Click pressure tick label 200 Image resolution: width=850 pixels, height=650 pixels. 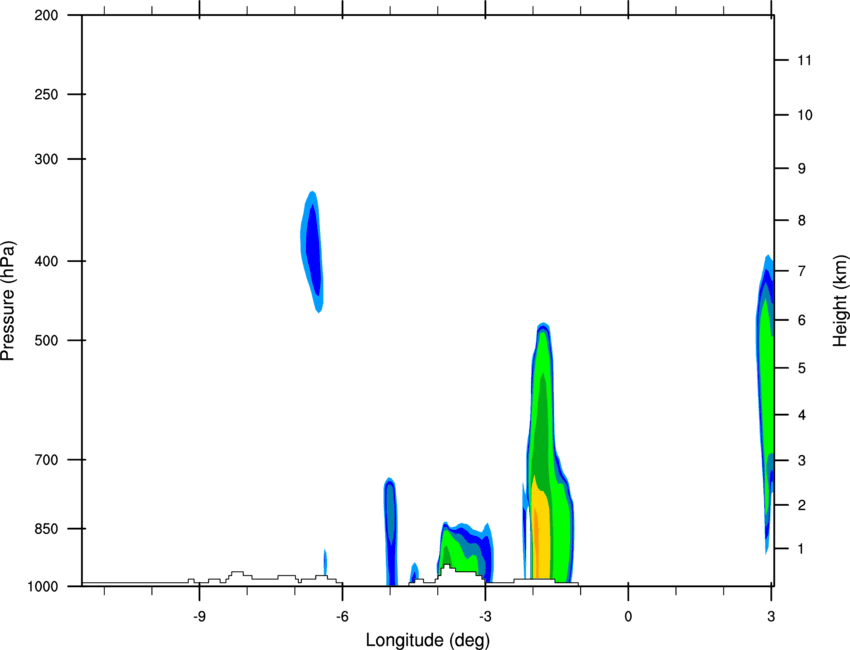tap(46, 15)
